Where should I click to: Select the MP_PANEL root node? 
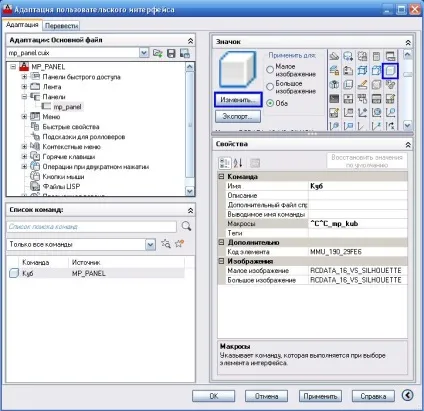point(48,67)
